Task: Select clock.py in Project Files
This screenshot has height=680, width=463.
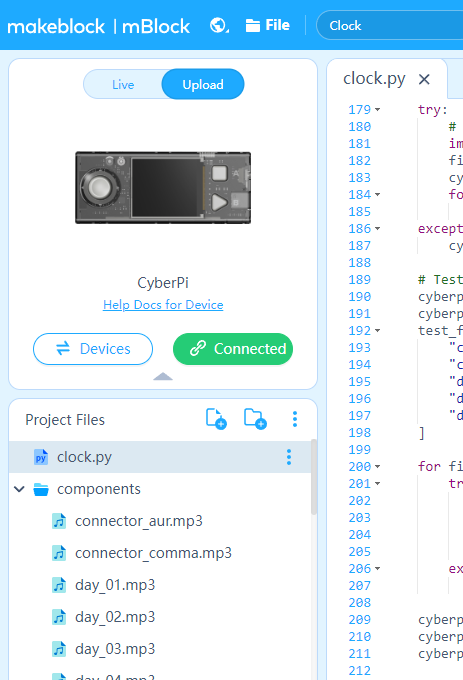Action: pos(160,457)
